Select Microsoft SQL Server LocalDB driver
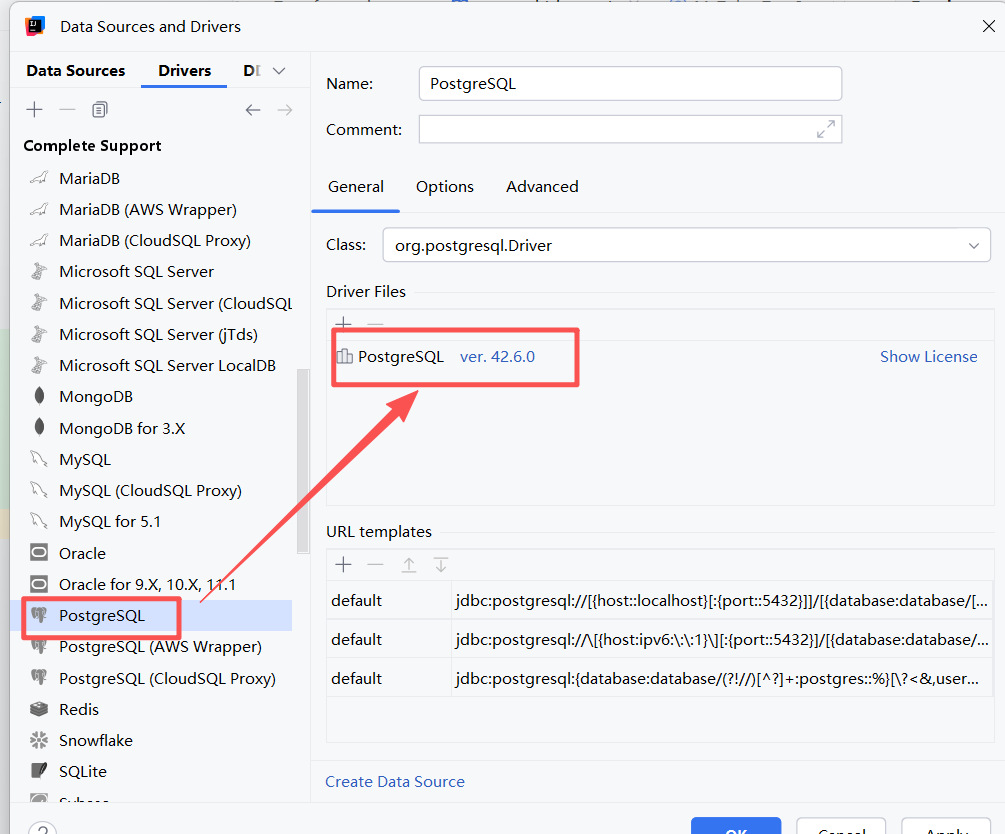The width and height of the screenshot is (1005, 834). click(167, 365)
